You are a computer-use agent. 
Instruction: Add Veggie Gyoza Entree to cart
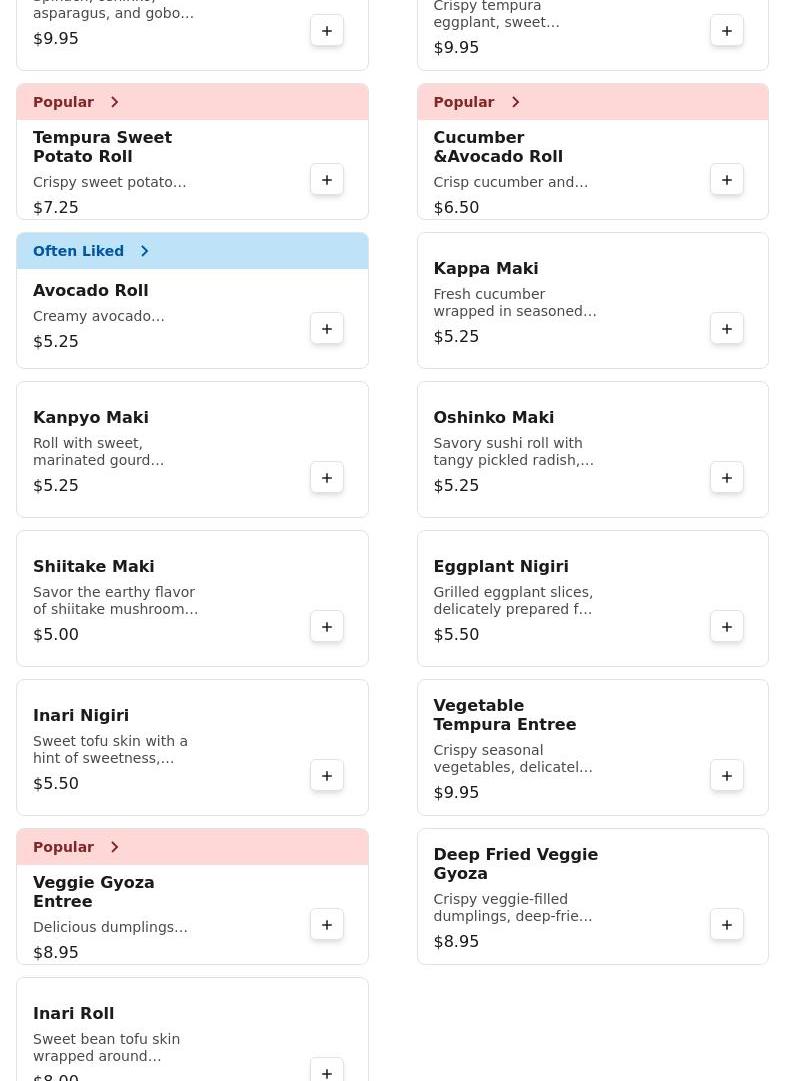pos(327,925)
